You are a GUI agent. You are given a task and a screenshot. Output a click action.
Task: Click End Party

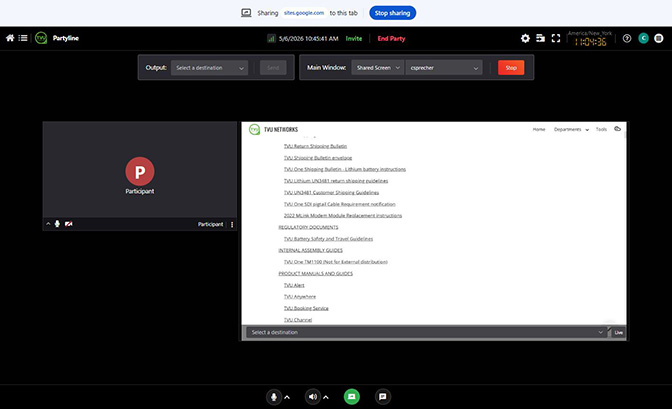pyautogui.click(x=391, y=39)
